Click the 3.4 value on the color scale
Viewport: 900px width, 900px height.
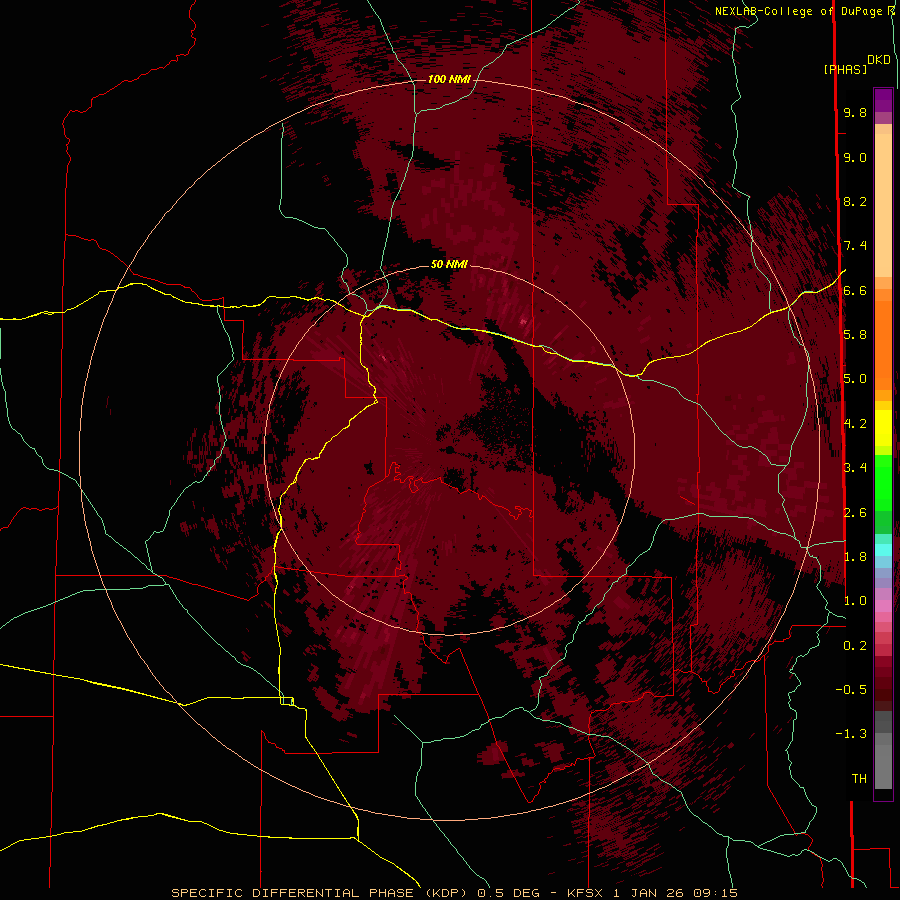855,468
